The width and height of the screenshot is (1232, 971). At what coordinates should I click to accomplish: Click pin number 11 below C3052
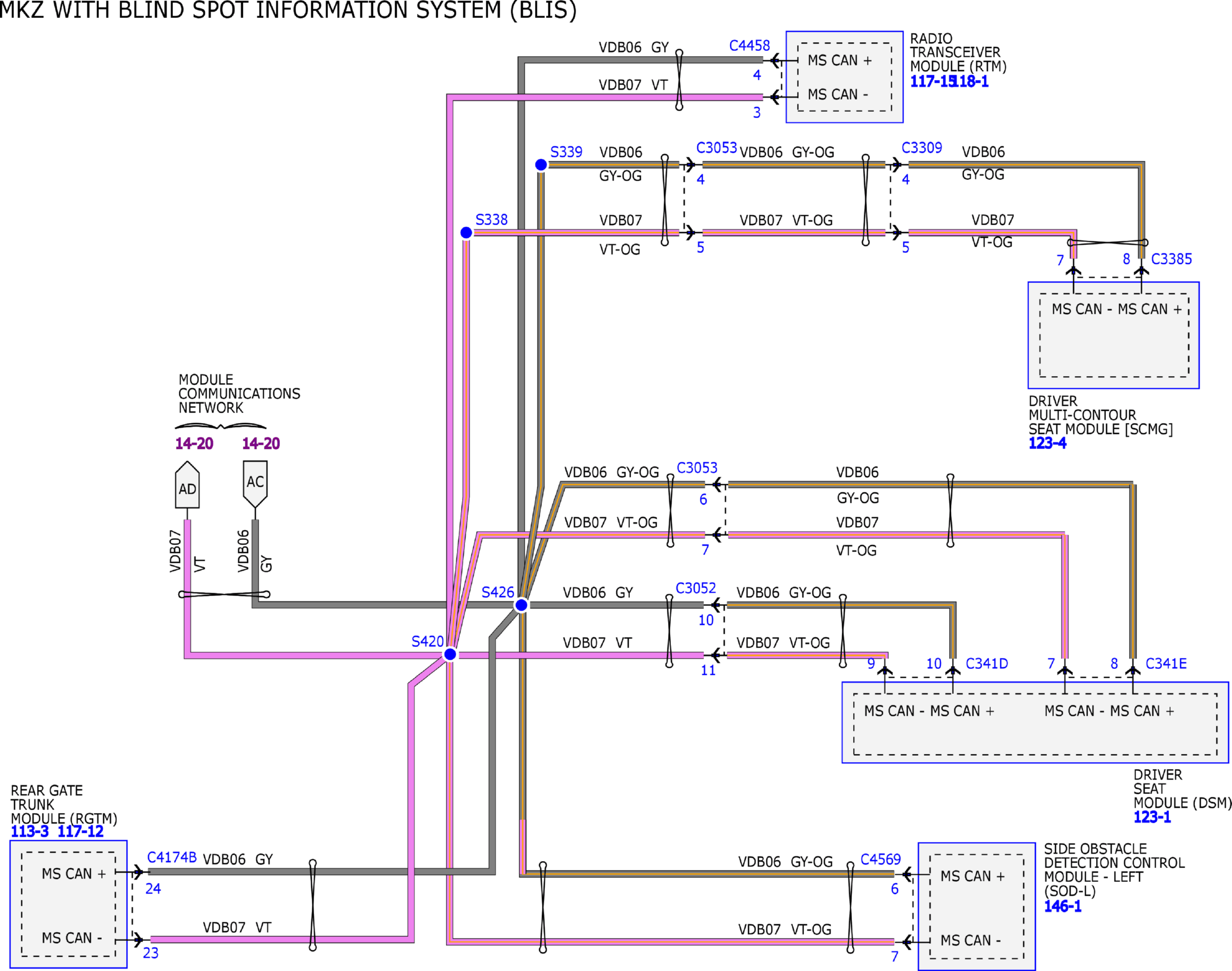[x=708, y=671]
